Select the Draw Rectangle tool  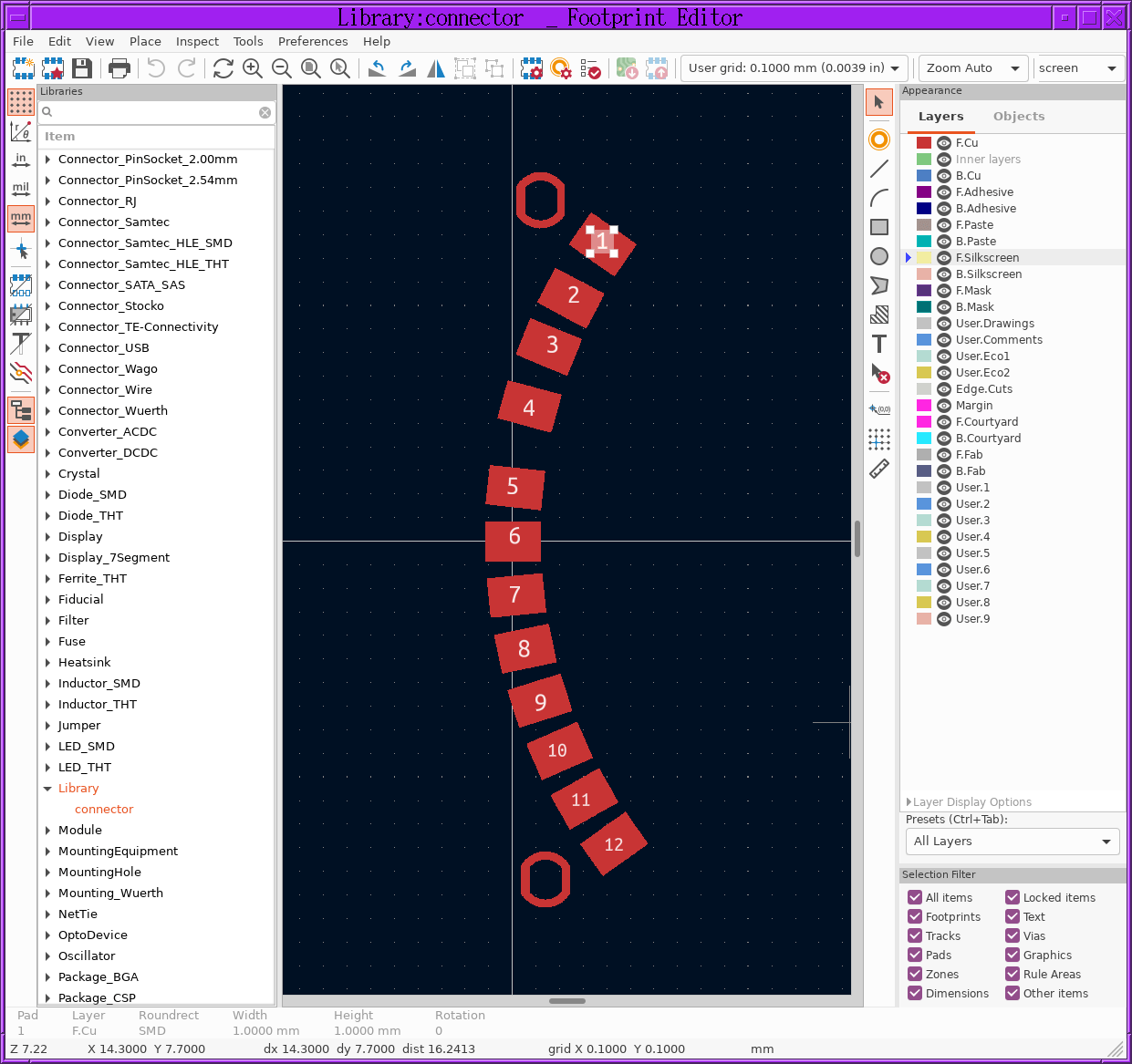(879, 225)
